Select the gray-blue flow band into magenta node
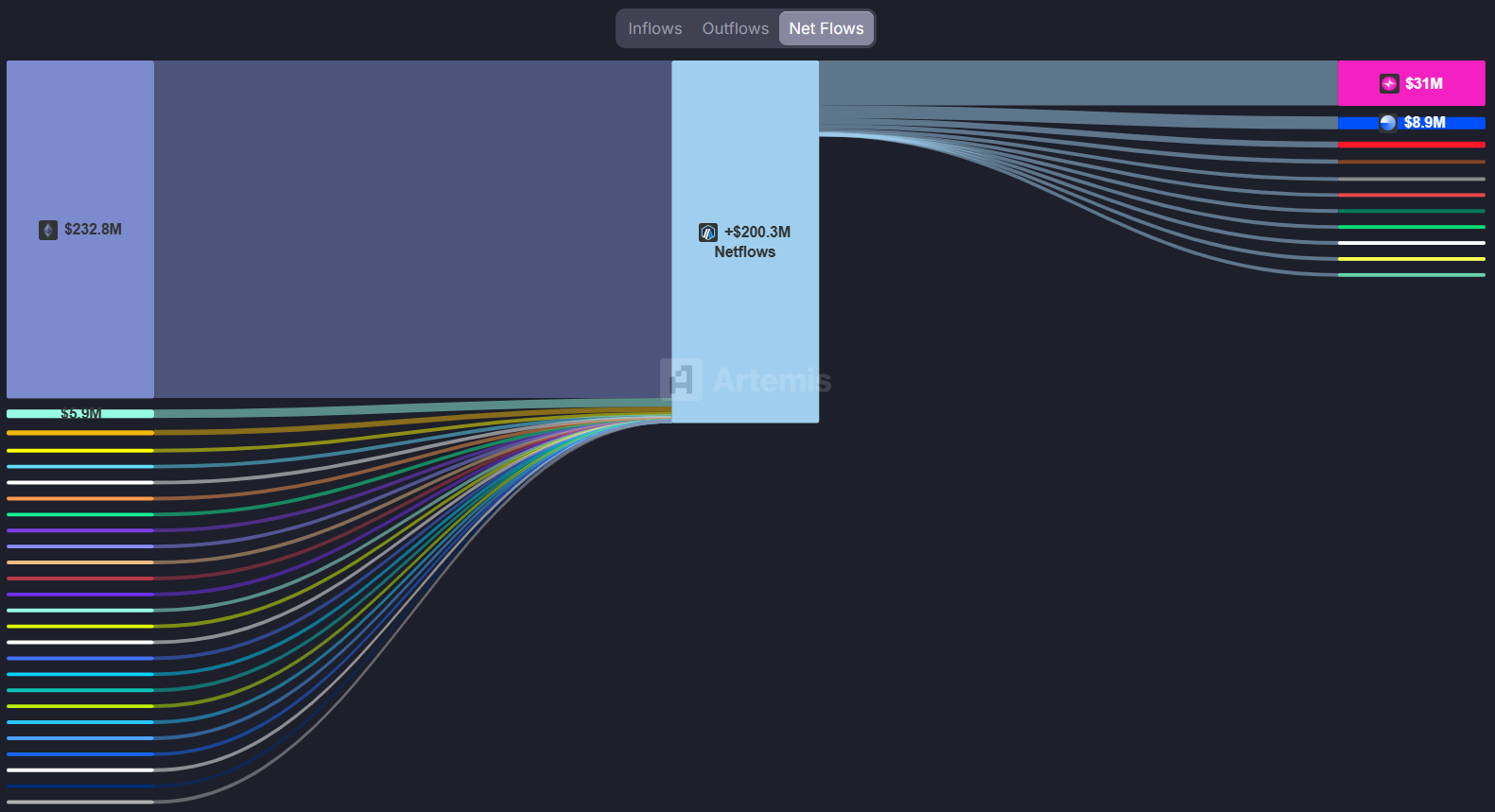 (1078, 83)
